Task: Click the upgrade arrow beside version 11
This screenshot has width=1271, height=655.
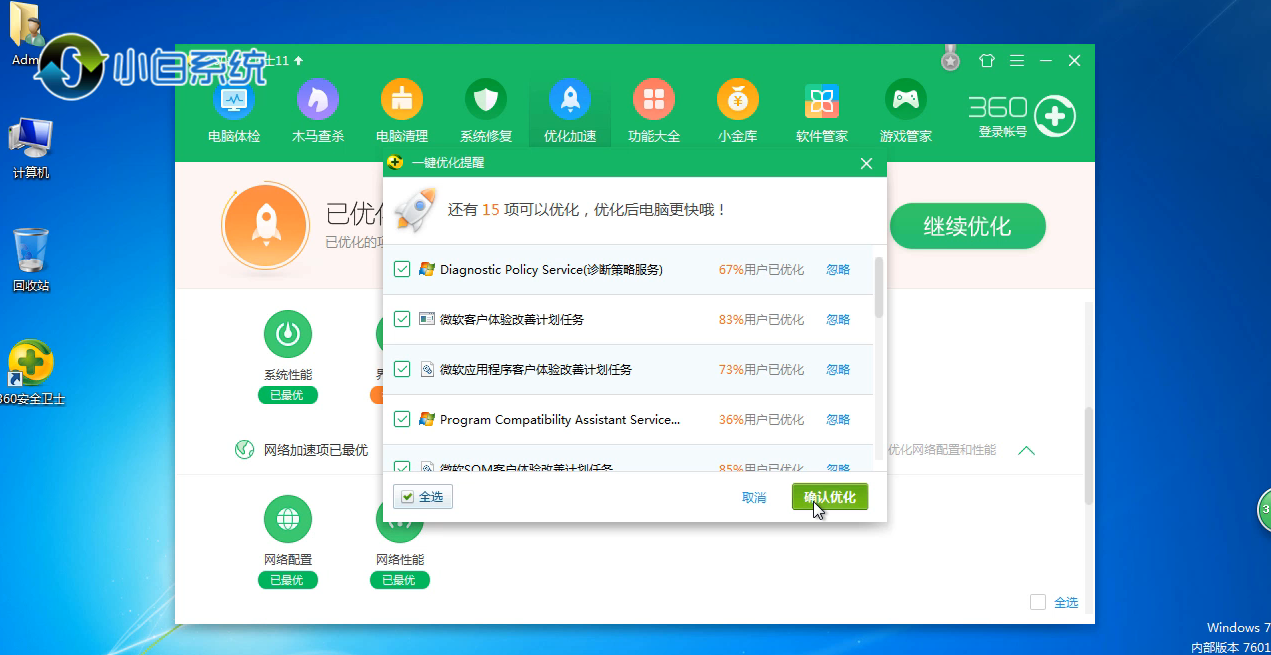Action: pyautogui.click(x=299, y=61)
